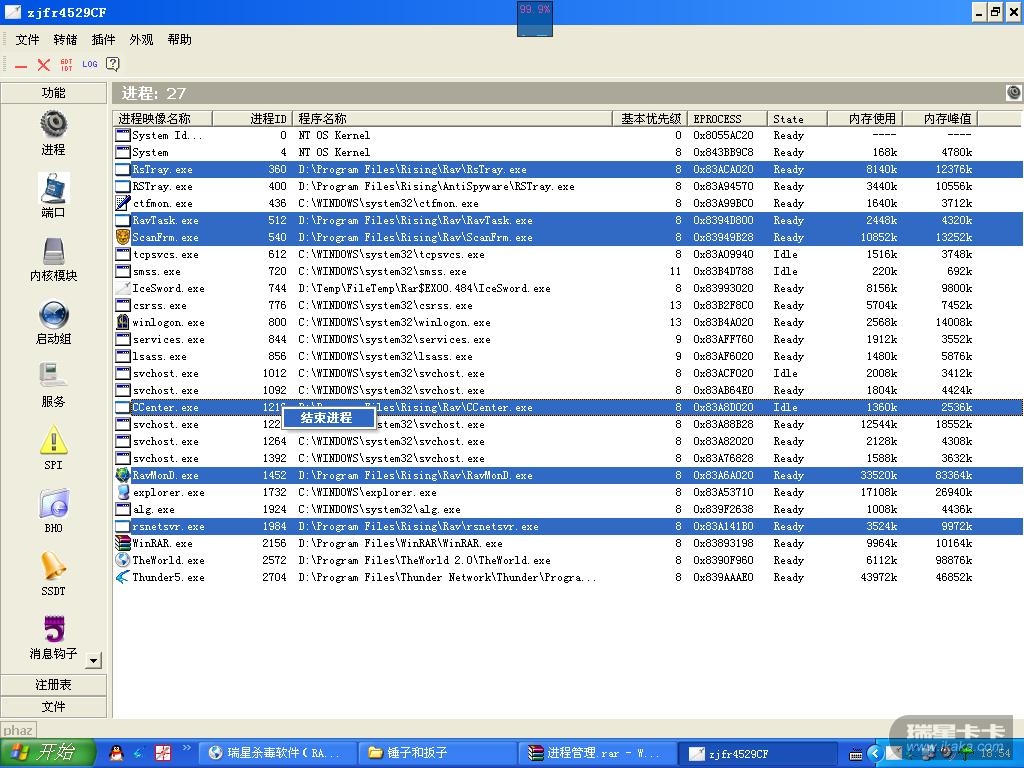Open the SSDT bell icon
The image size is (1024, 768).
click(x=53, y=566)
